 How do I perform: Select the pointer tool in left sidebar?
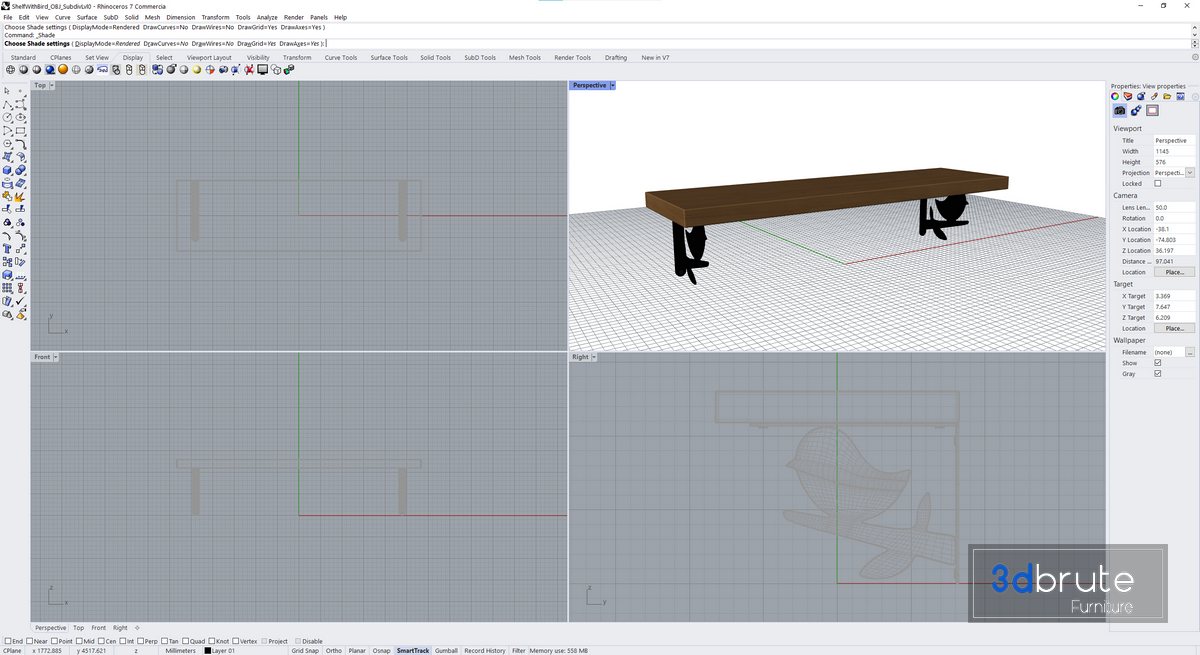(8, 91)
